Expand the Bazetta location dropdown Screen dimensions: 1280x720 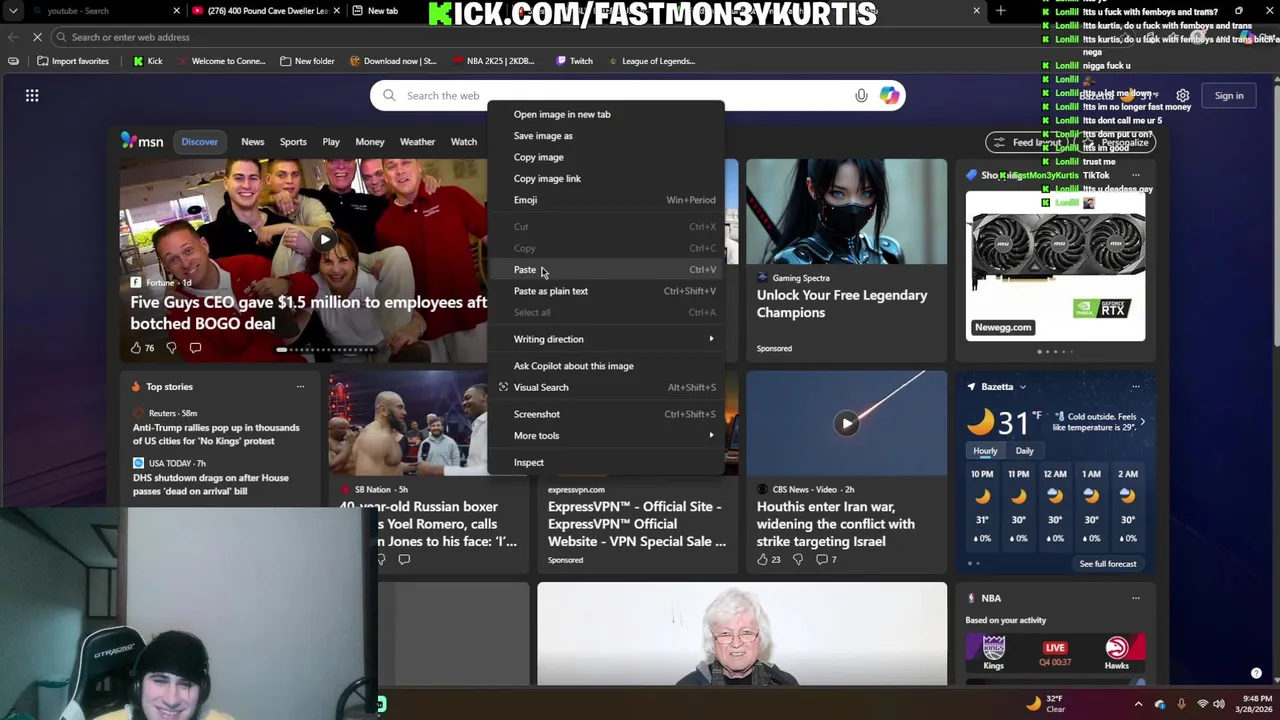pos(1022,387)
